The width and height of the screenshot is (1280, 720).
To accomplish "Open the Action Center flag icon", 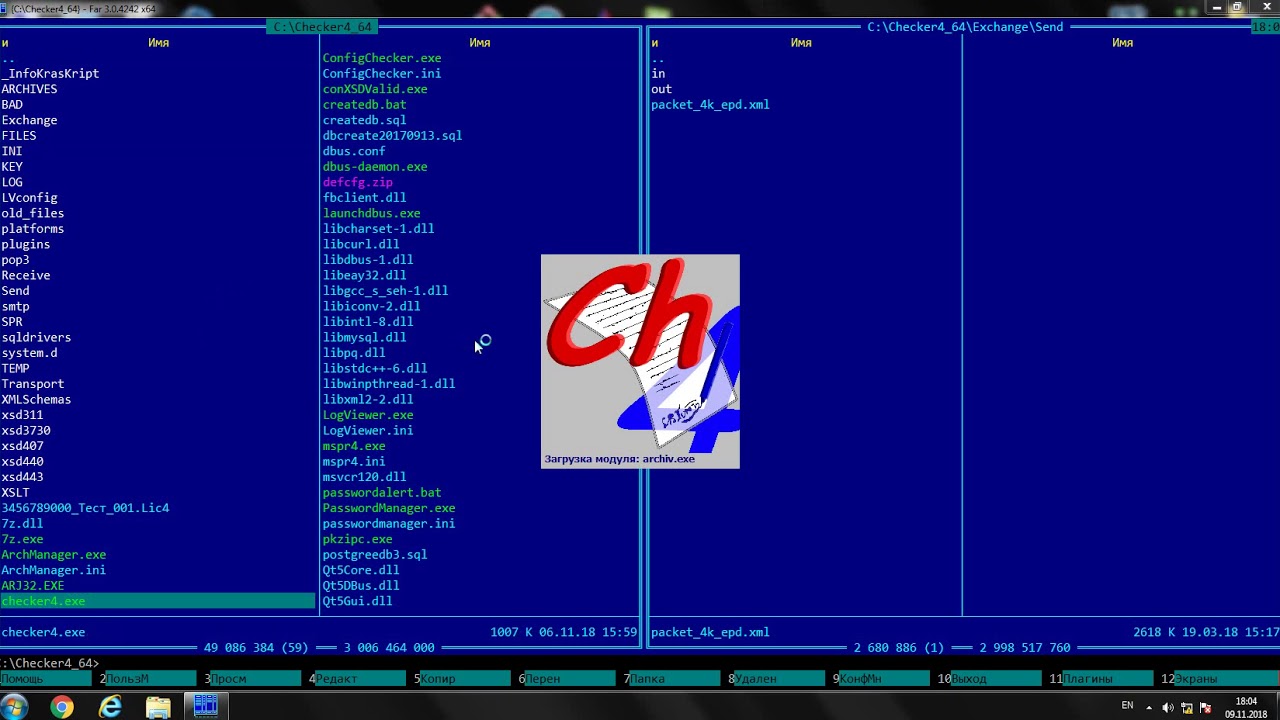I will pyautogui.click(x=1204, y=708).
